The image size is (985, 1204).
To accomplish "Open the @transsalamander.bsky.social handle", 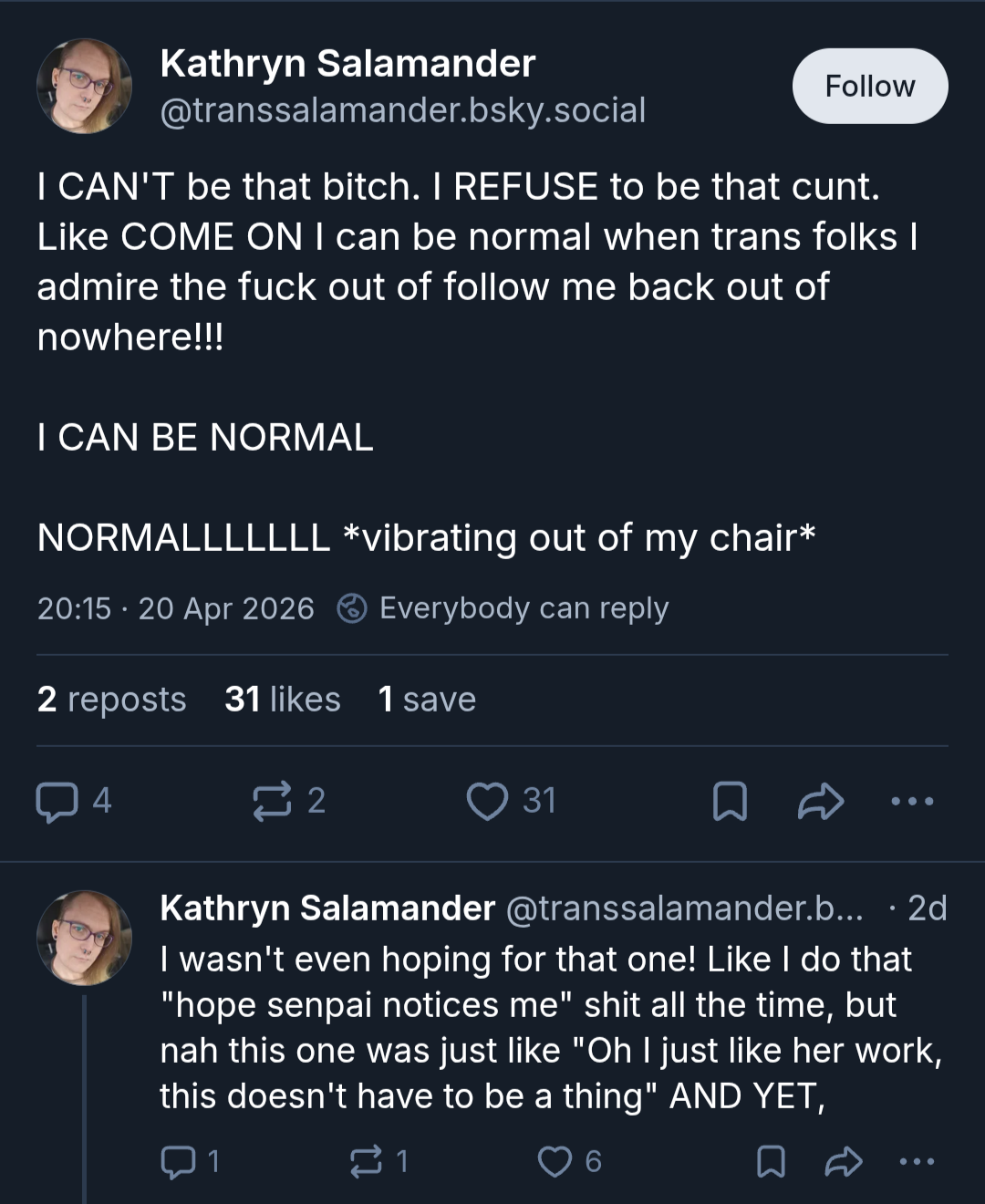I will (403, 110).
